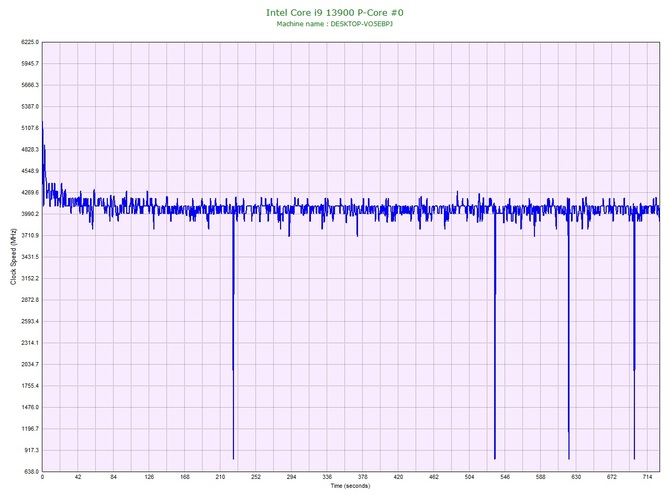
Task: Click the x-axis tick label '420'
Action: tap(398, 477)
